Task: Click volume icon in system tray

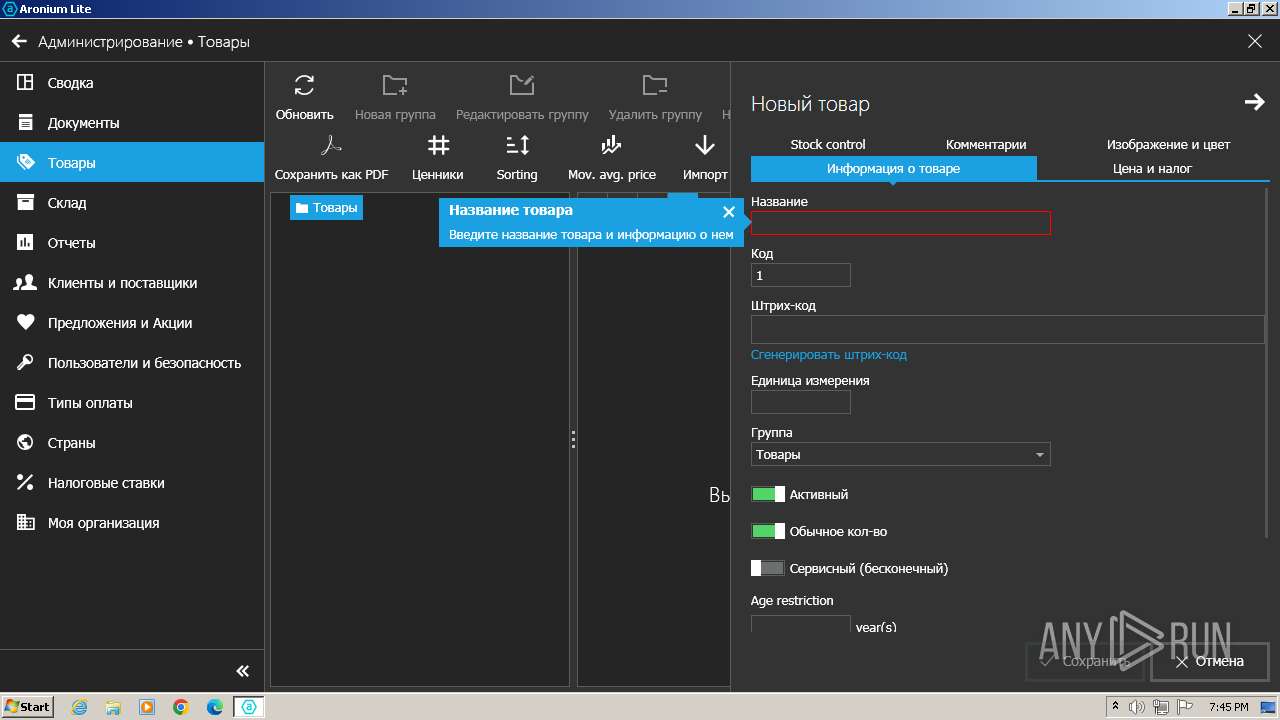Action: pyautogui.click(x=1137, y=707)
